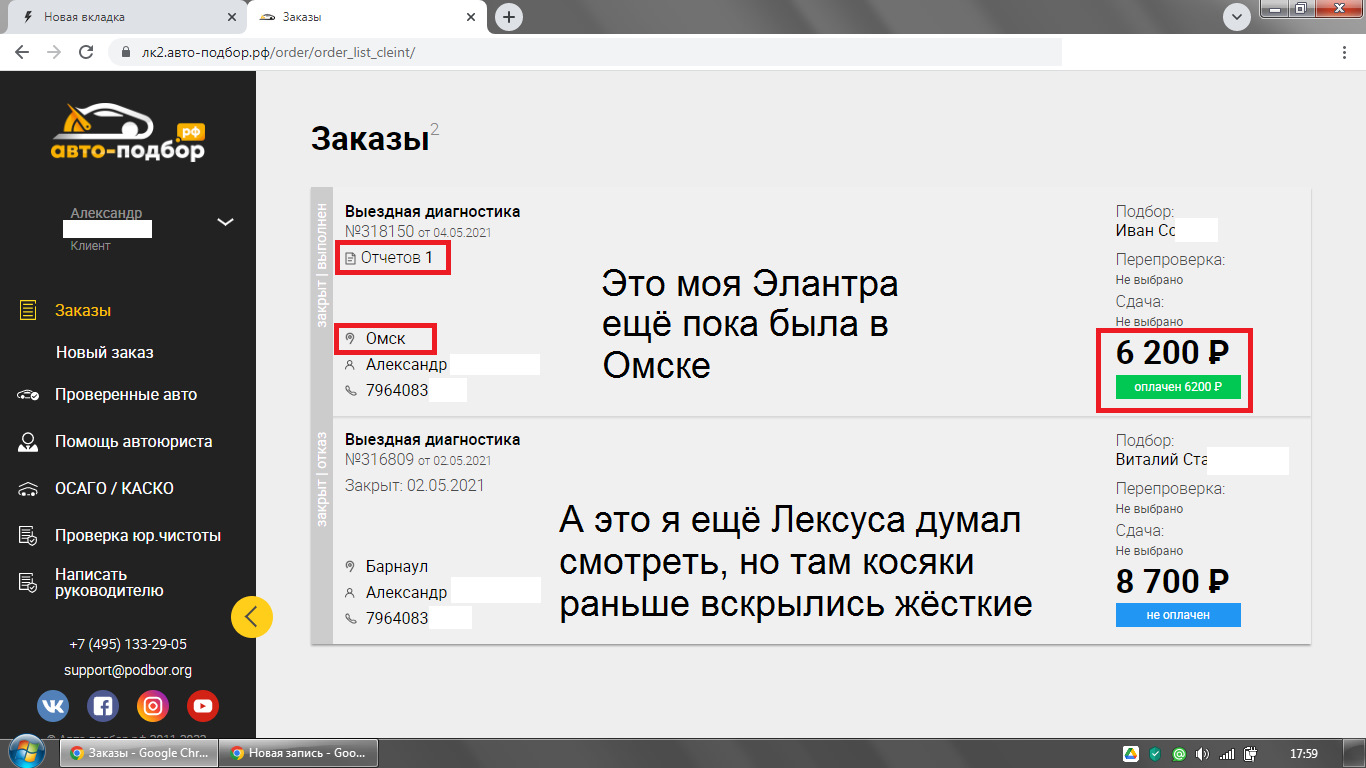Click the network signal tray icon

(1226, 753)
